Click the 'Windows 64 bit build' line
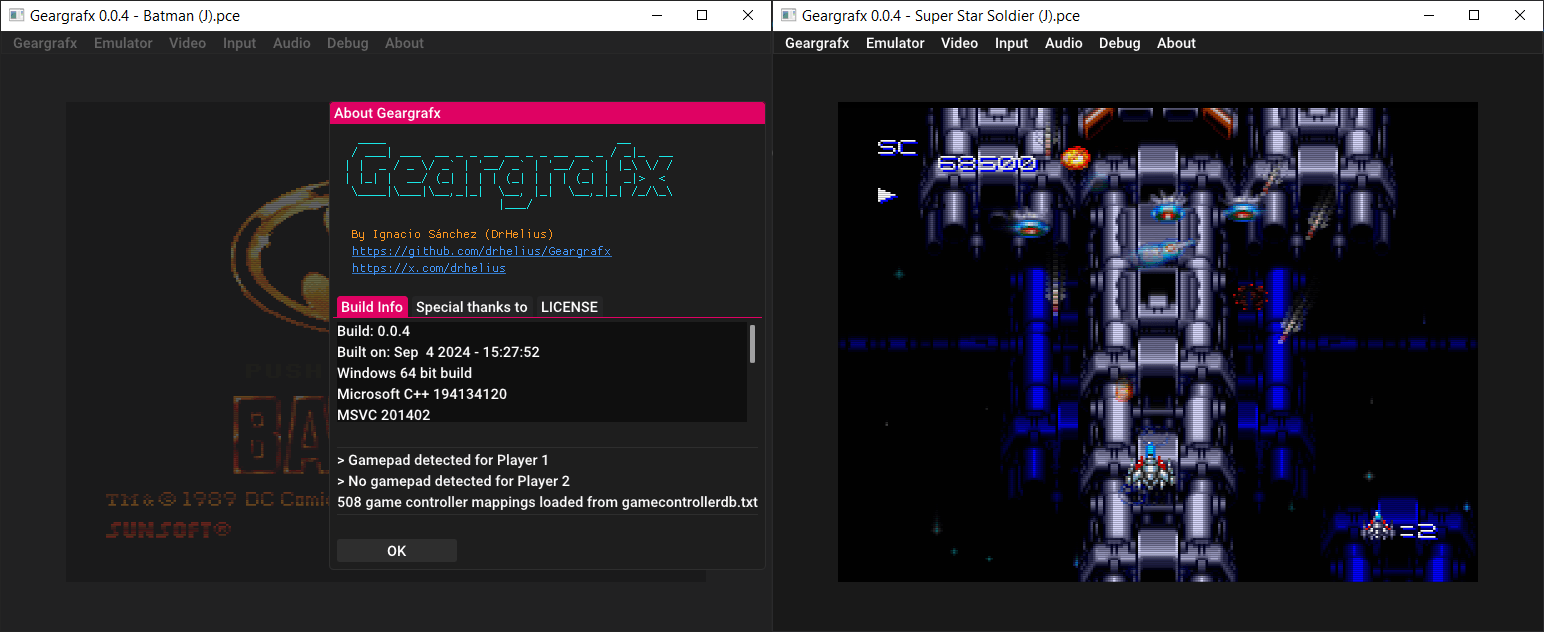The height and width of the screenshot is (632, 1544). pyautogui.click(x=405, y=373)
